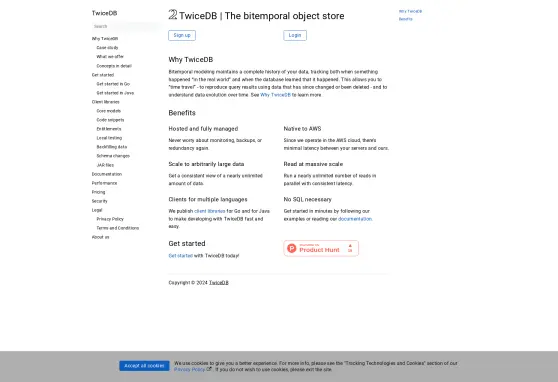
Task: Upvote using the Product Hunt arrow
Action: coord(350,248)
